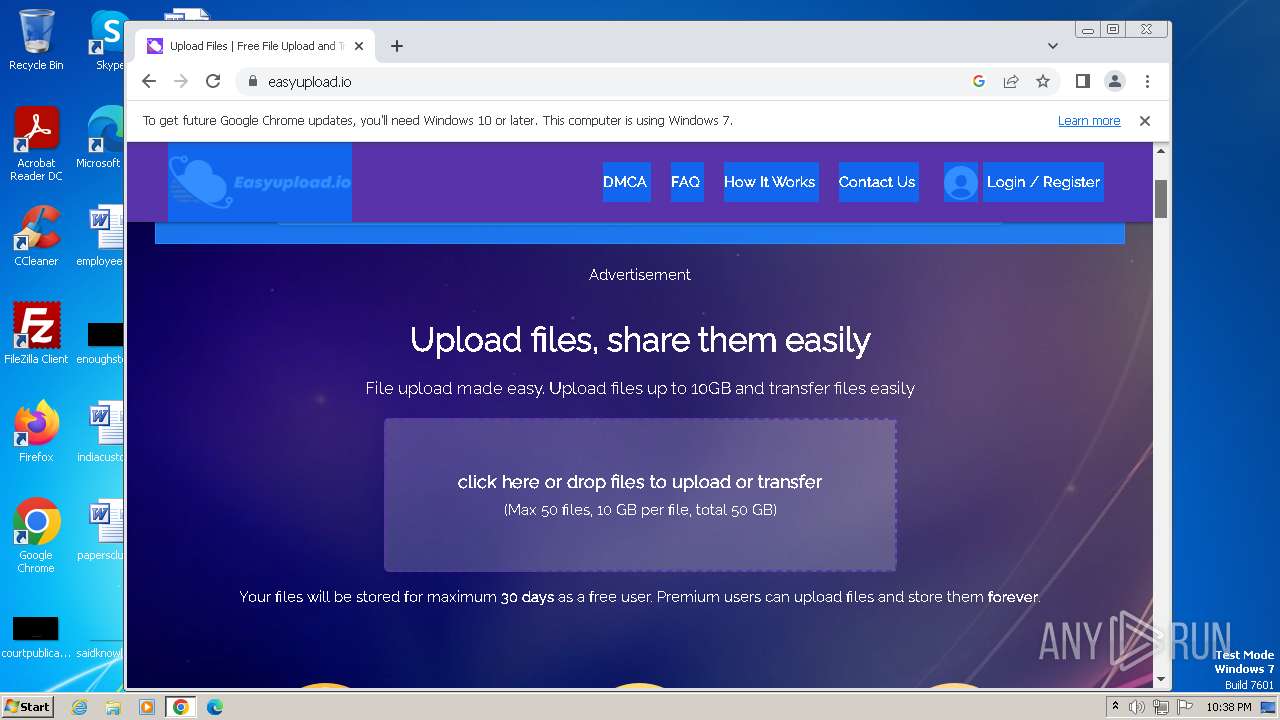Open the How It Works page
Viewport: 1280px width, 720px height.
pyautogui.click(x=770, y=182)
